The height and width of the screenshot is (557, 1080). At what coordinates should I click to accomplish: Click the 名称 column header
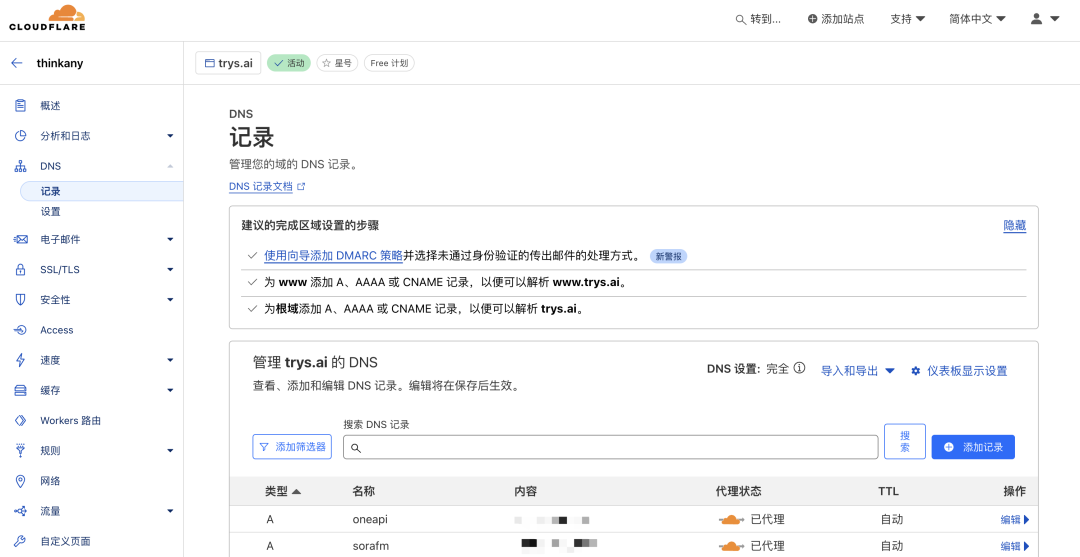364,491
